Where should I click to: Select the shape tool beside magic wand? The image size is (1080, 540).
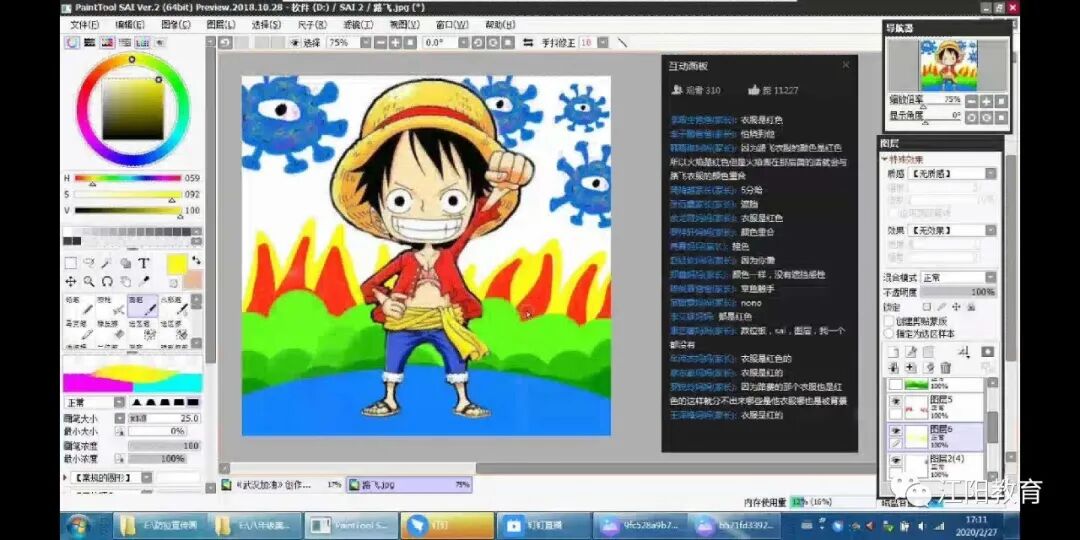pos(125,262)
